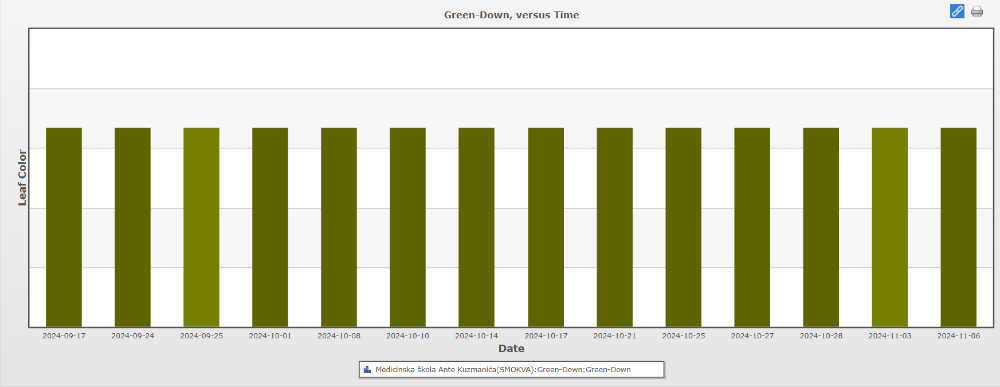Click the chart link icon

coord(957,11)
